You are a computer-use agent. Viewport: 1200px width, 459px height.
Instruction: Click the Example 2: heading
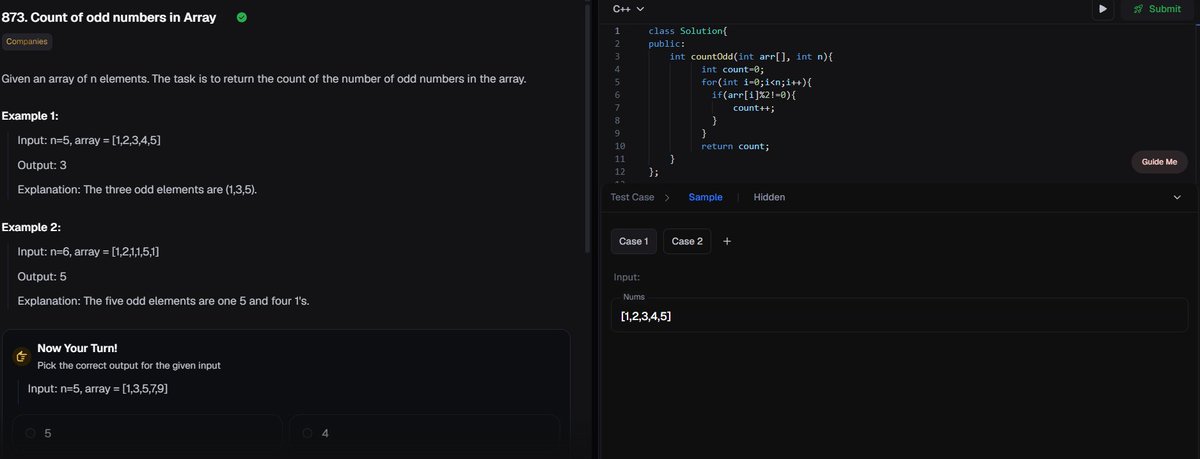(30, 228)
